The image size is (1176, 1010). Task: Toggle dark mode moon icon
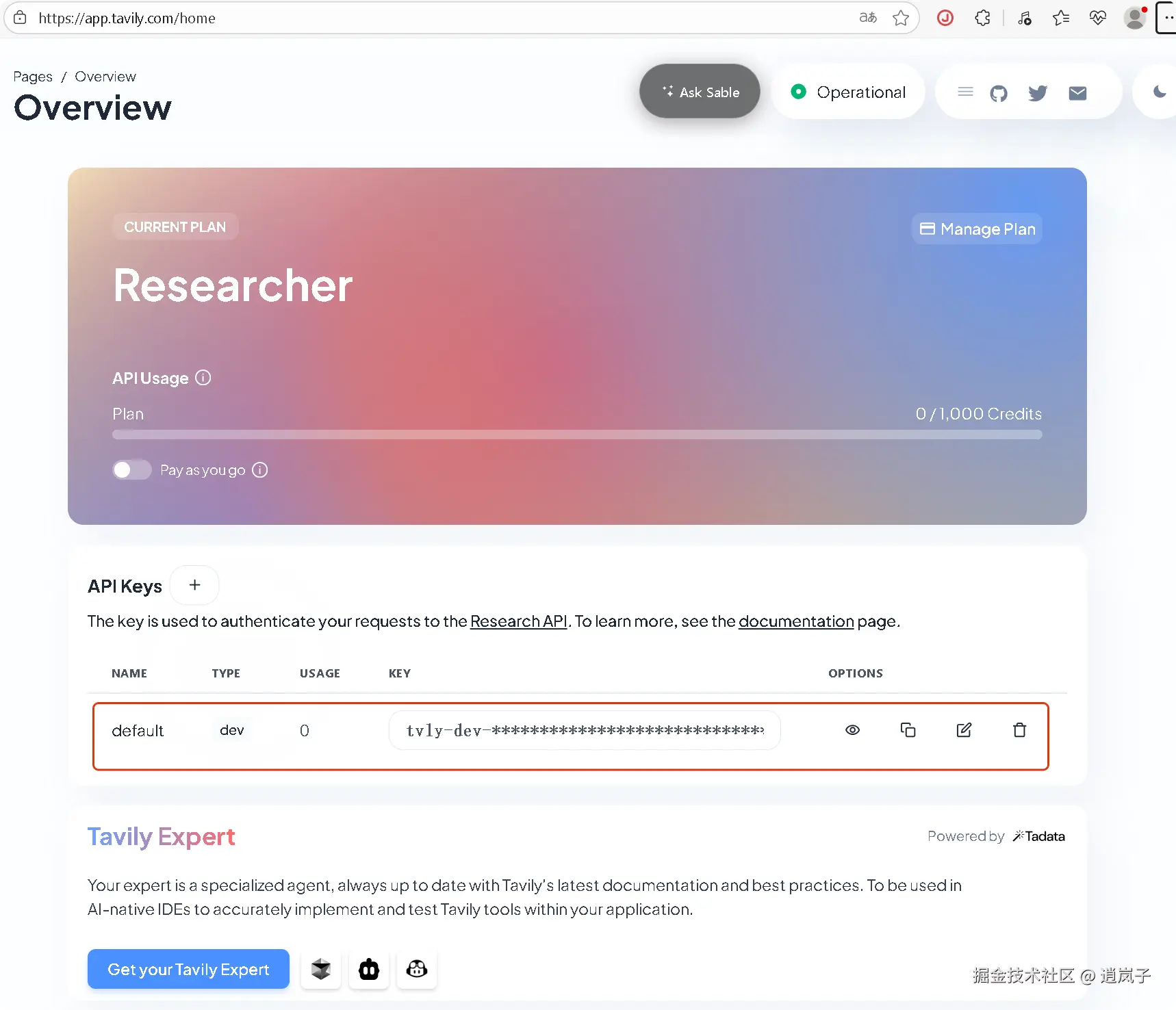[1160, 92]
